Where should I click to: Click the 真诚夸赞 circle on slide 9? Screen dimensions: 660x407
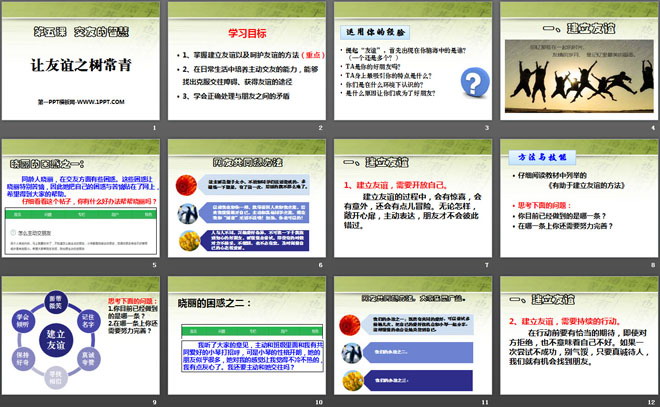(x=88, y=359)
